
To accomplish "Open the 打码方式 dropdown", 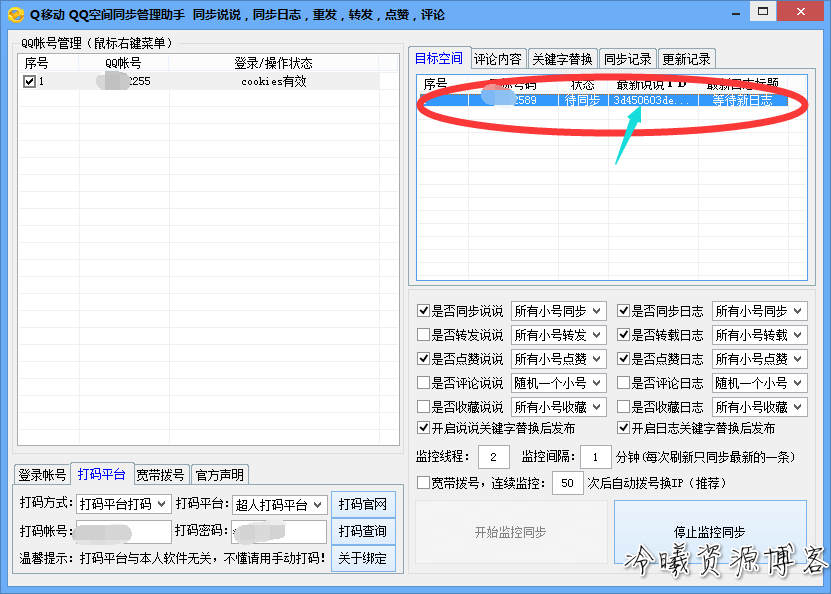I will 123,504.
